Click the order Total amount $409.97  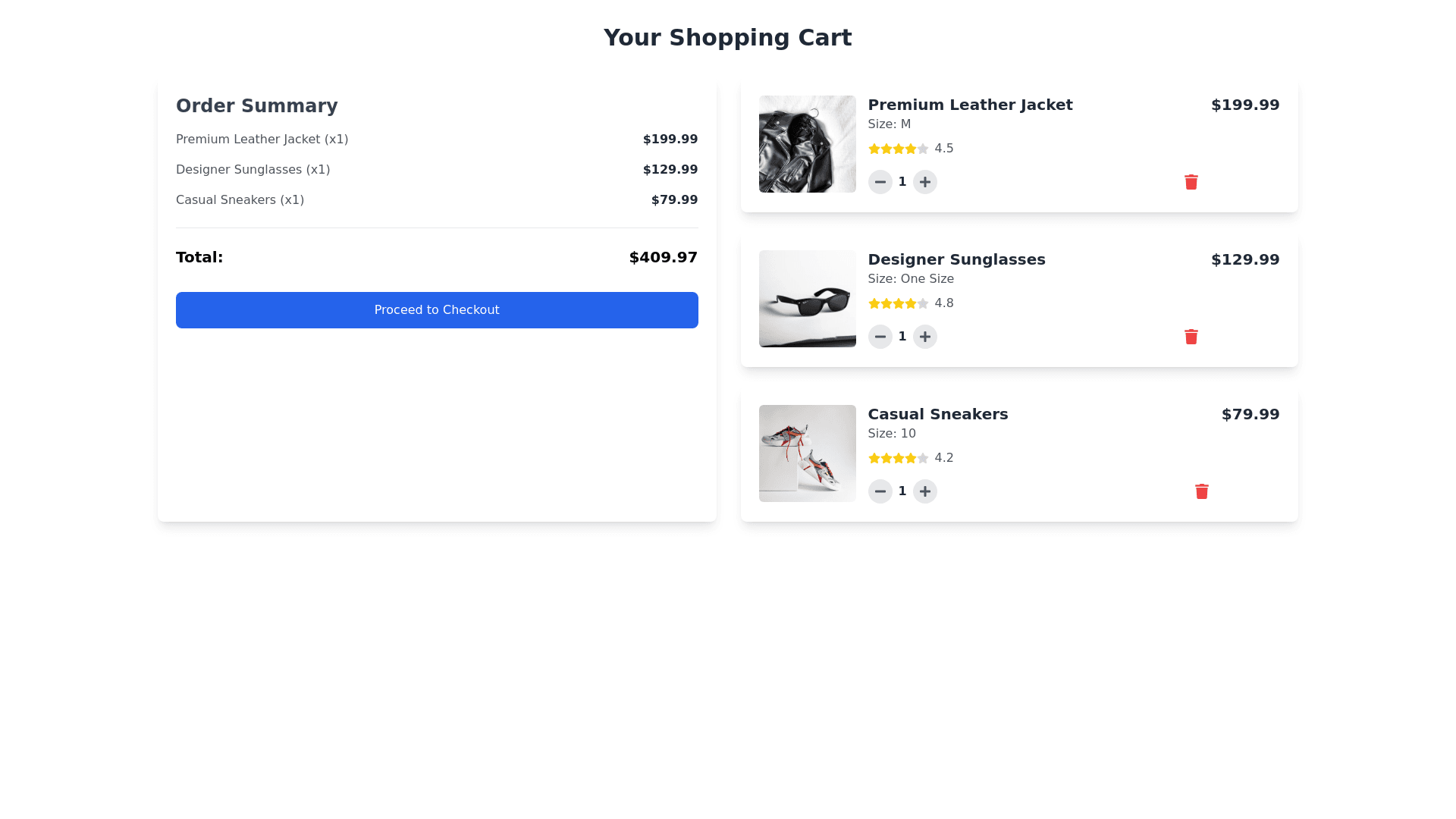(663, 257)
